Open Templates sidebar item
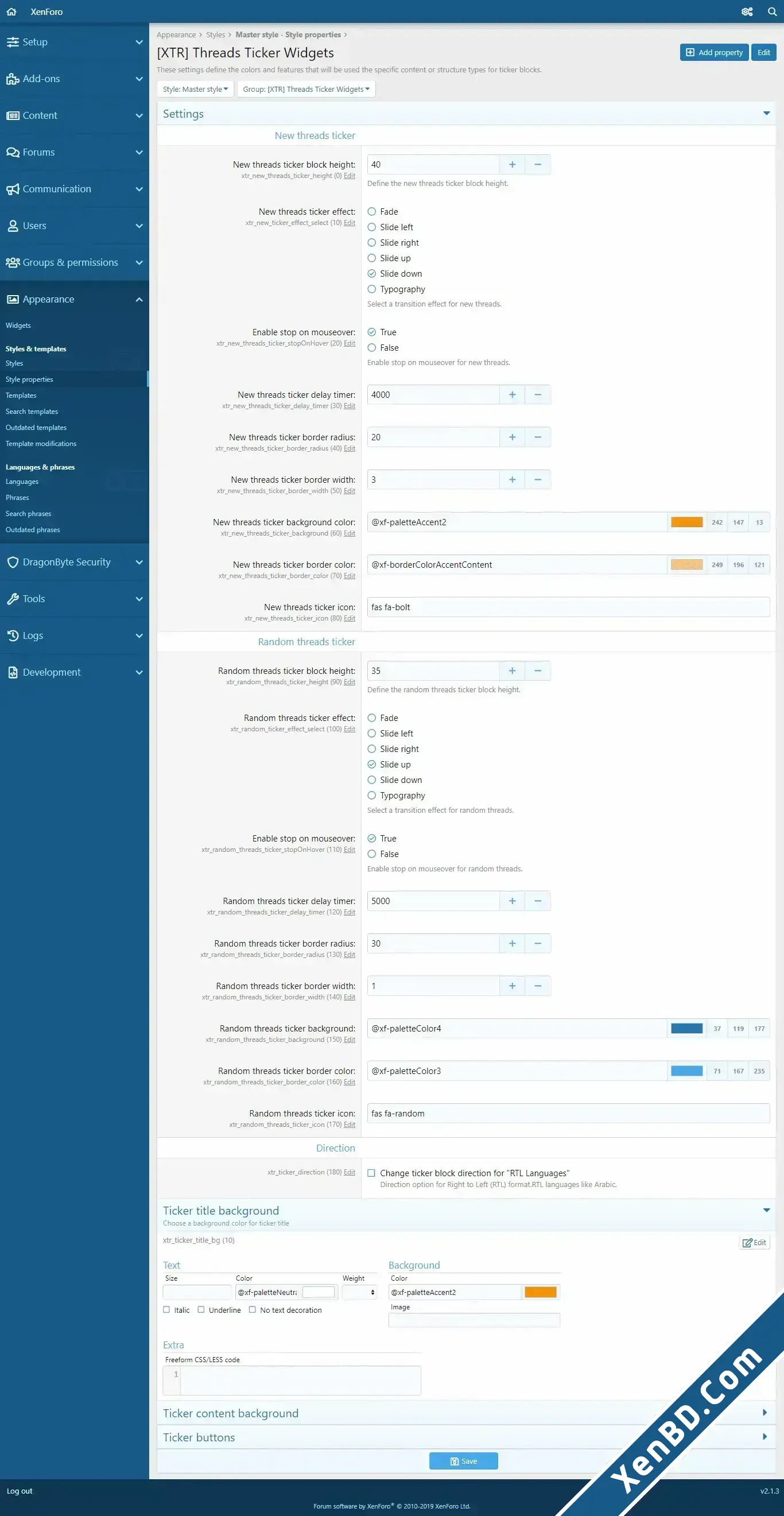Image resolution: width=784 pixels, height=1516 pixels. tap(21, 396)
